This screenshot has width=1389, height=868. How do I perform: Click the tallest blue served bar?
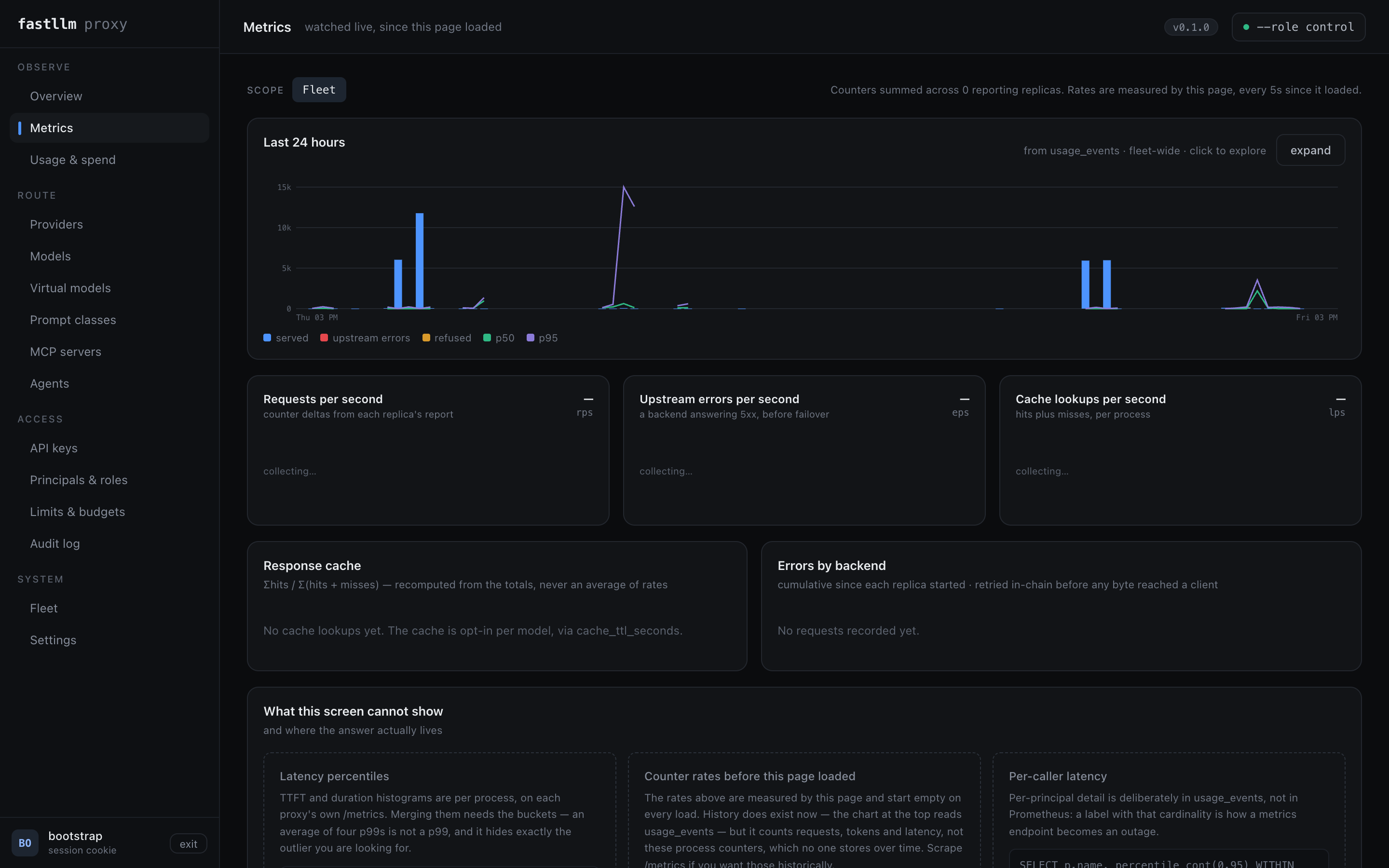[x=420, y=261]
